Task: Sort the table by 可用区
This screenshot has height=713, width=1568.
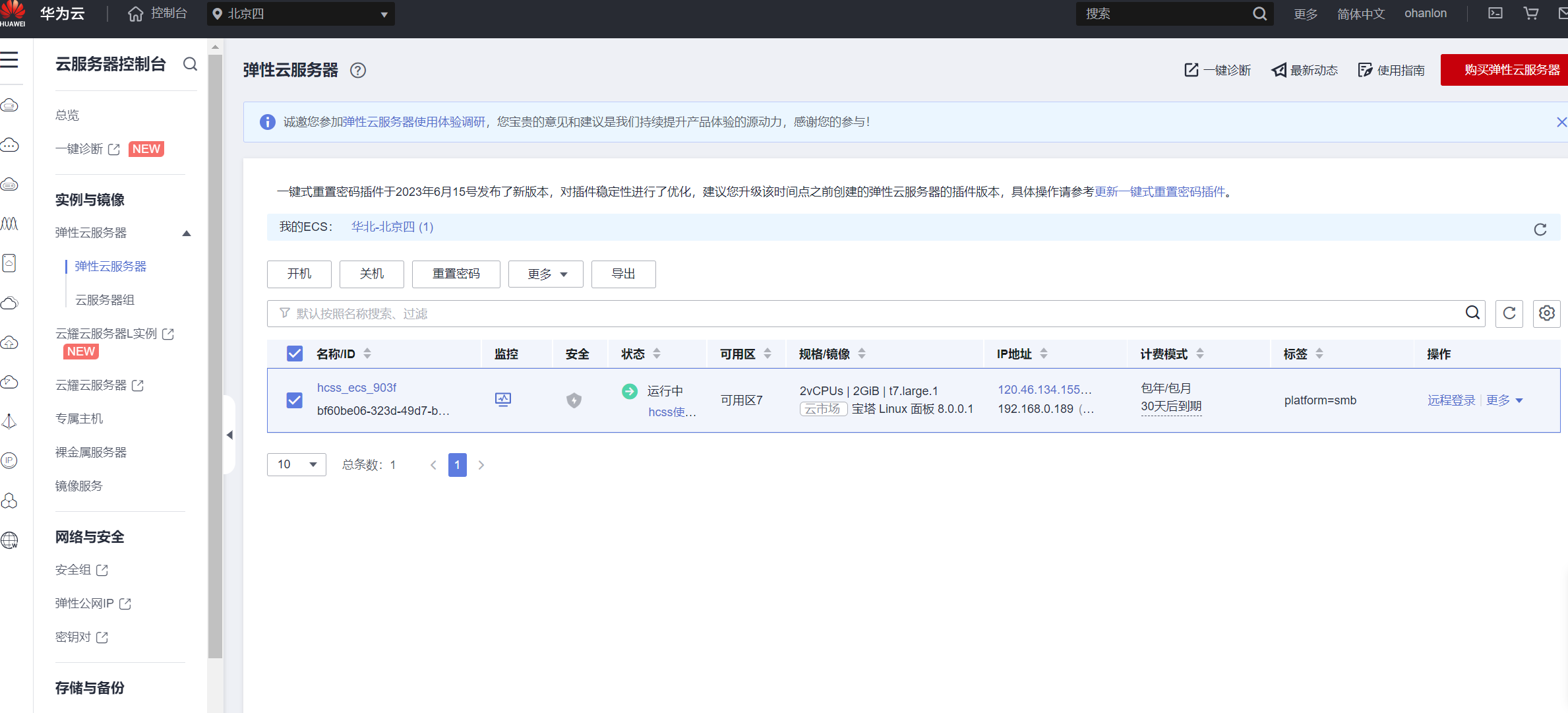Action: (x=768, y=354)
